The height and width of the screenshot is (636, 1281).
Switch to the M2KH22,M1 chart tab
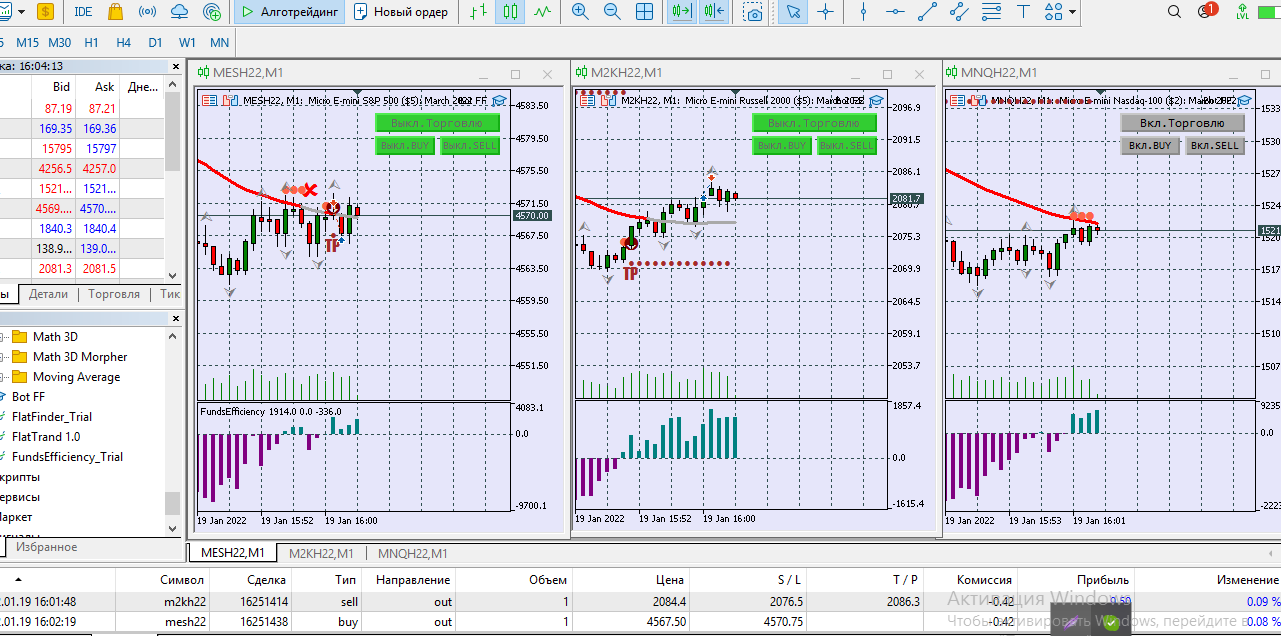point(321,553)
